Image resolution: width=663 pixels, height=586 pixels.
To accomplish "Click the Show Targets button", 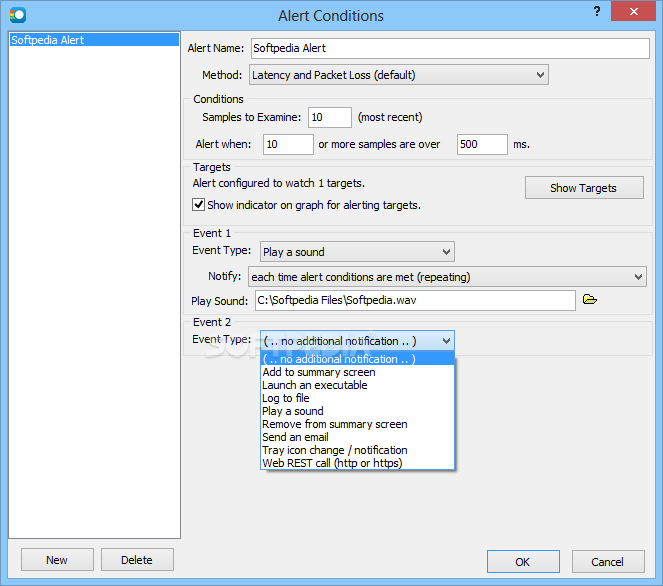I will pyautogui.click(x=584, y=188).
